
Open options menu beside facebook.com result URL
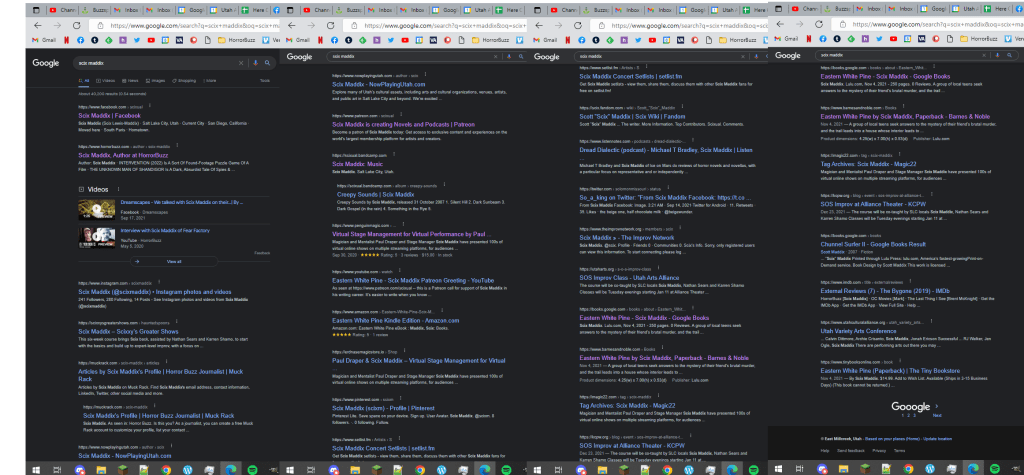point(150,106)
